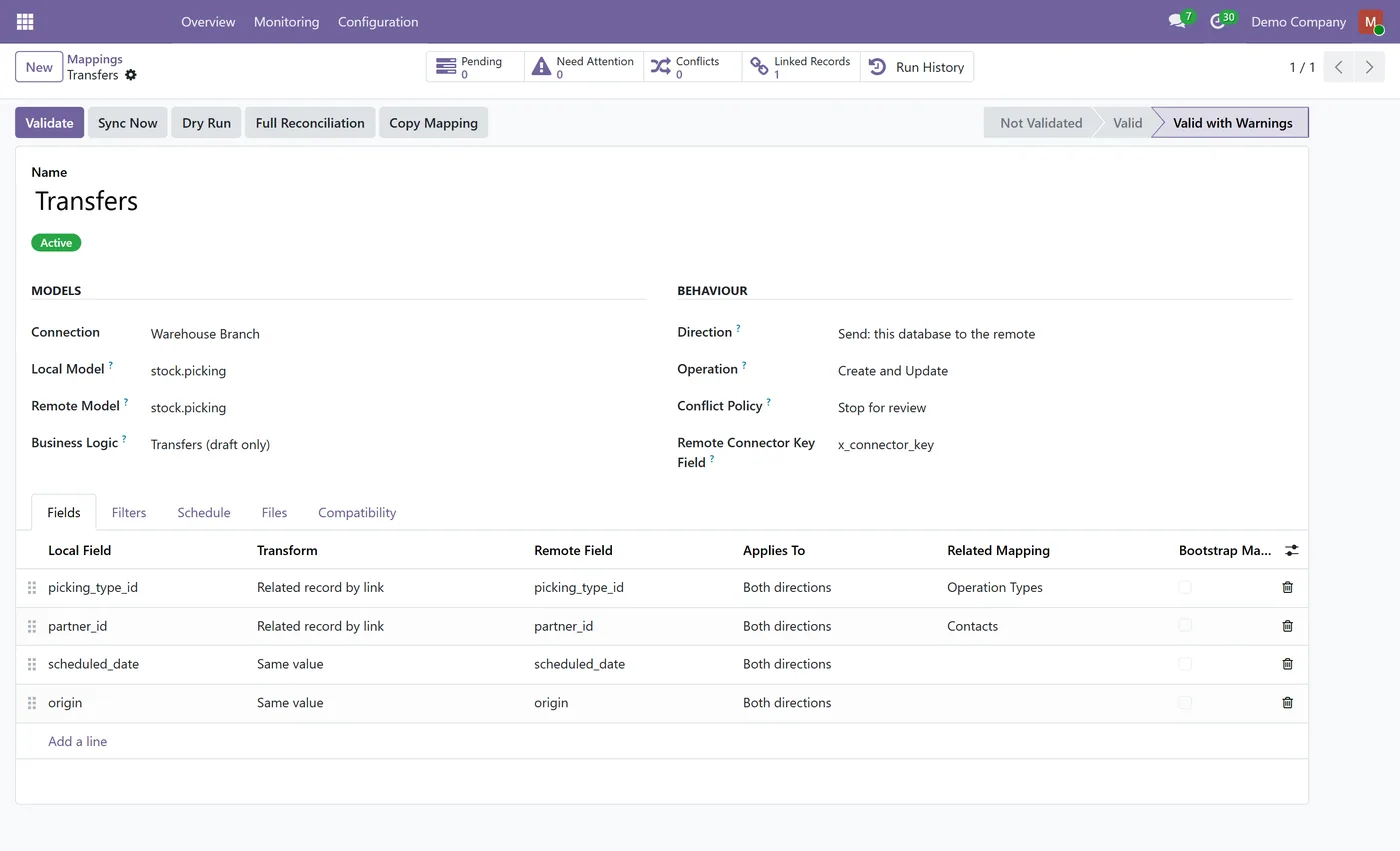Toggle Bootstrap checkbox for scheduled_date row
Screen dimensions: 1400x851
click(x=1185, y=664)
